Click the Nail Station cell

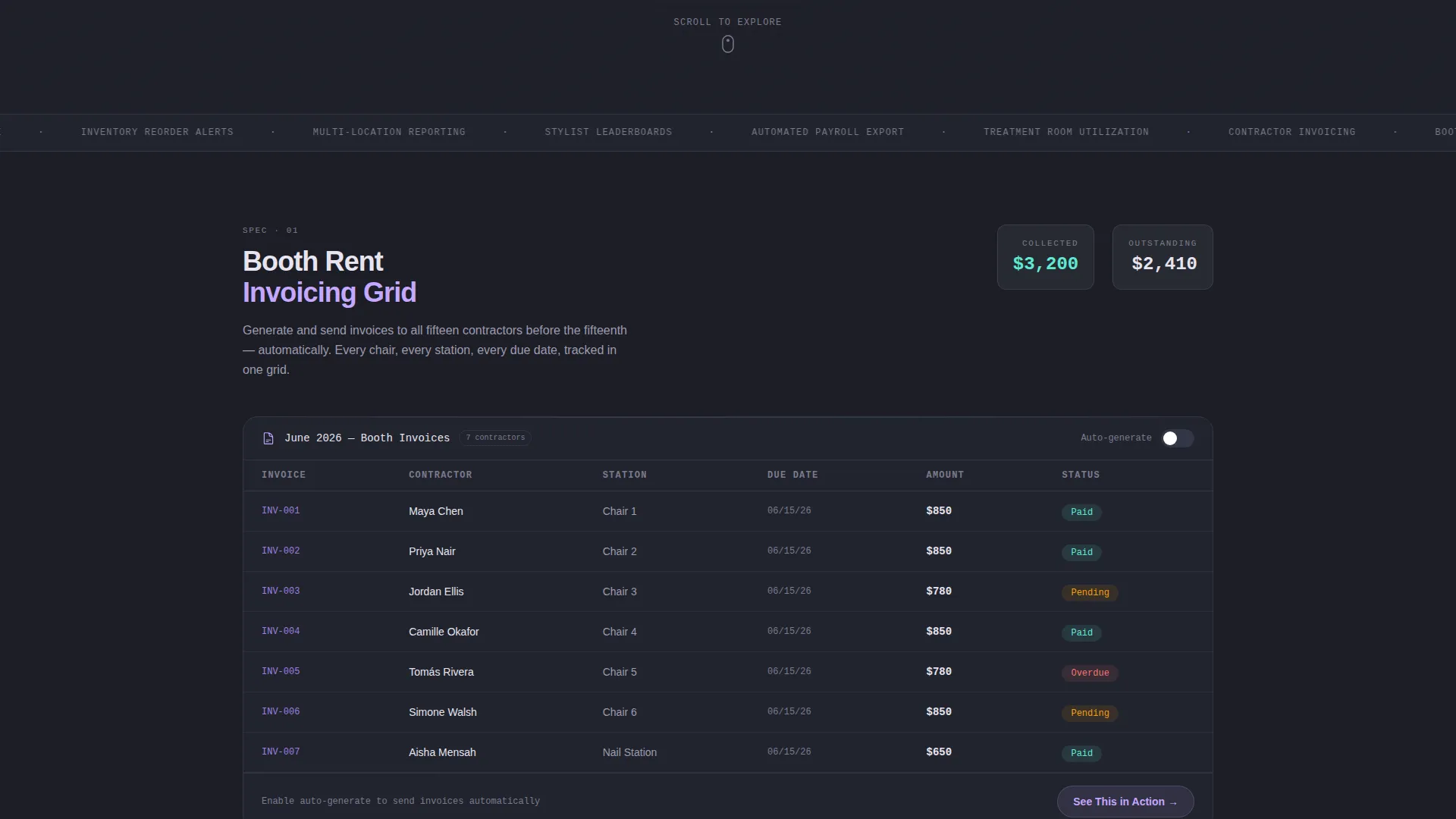pyautogui.click(x=629, y=752)
